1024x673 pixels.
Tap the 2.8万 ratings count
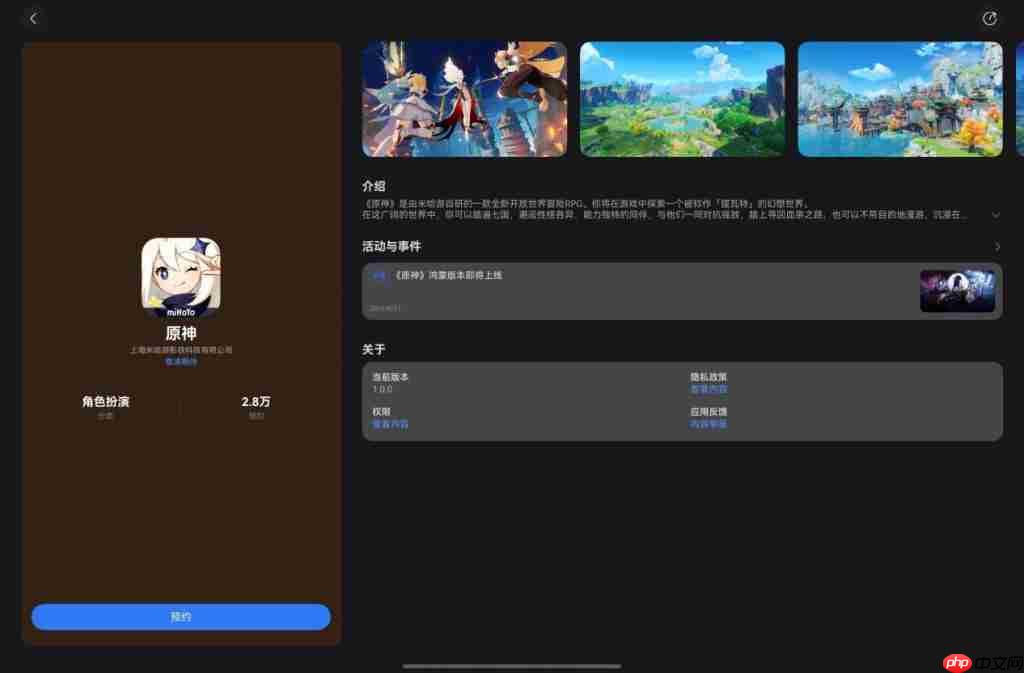[256, 401]
